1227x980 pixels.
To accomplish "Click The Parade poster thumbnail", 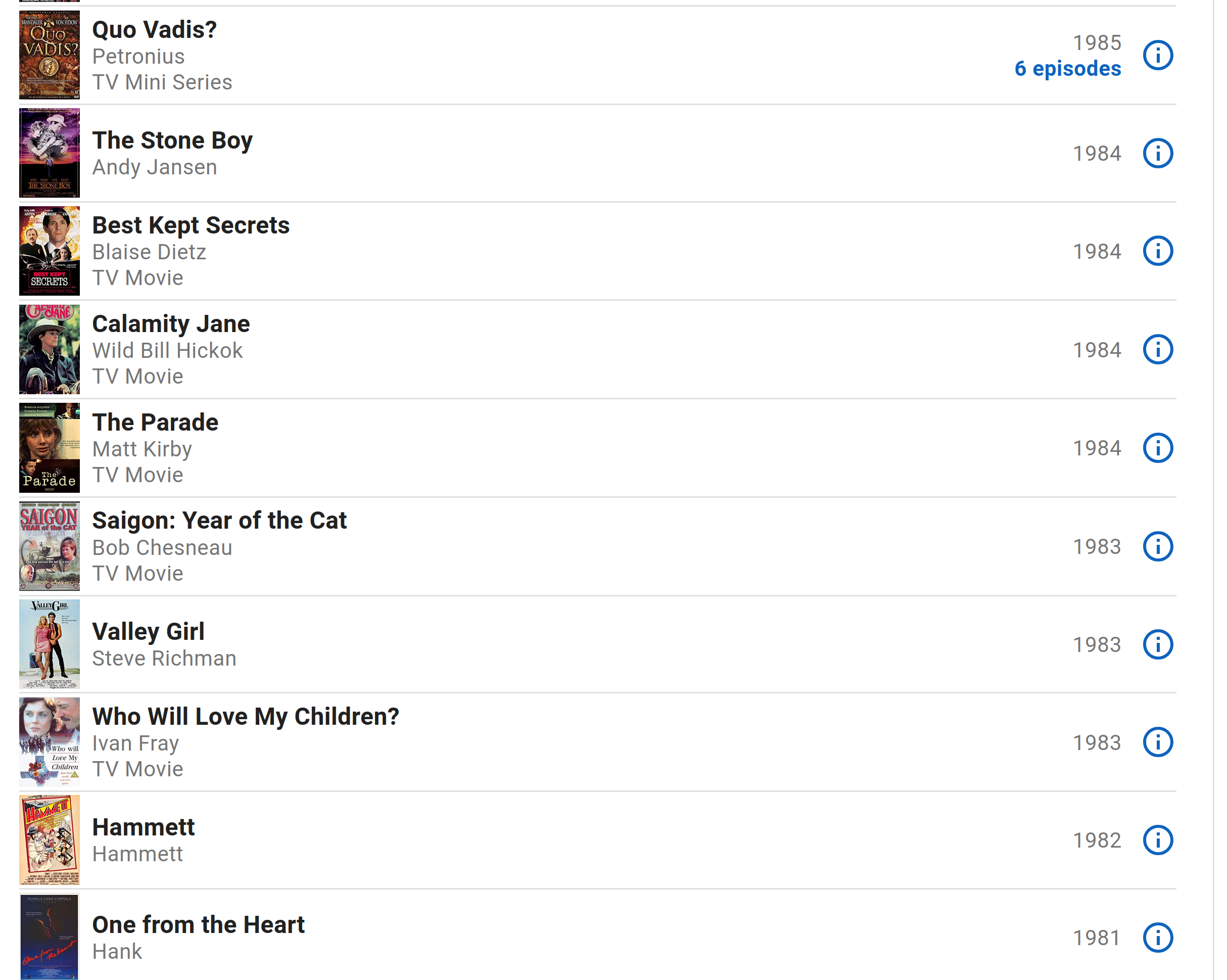I will point(50,448).
